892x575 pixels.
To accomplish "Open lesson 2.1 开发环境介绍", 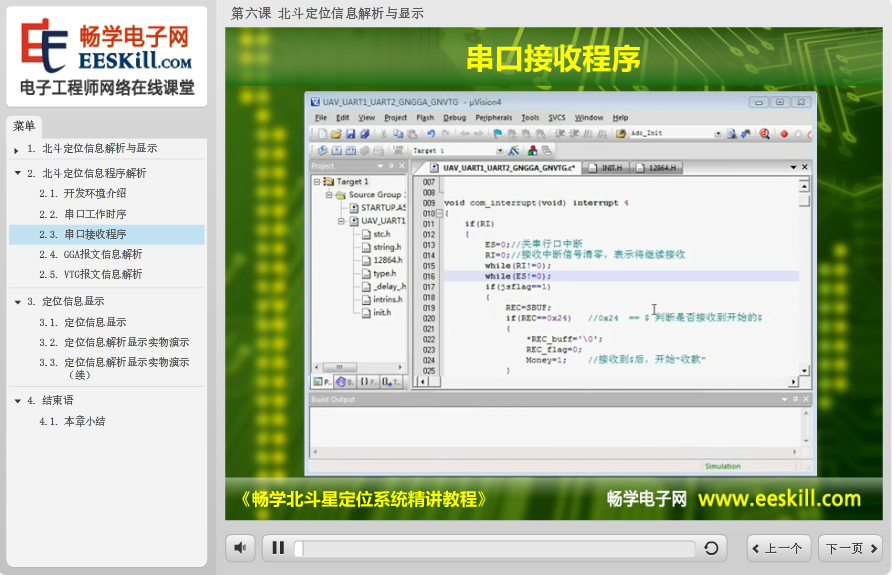I will point(83,193).
